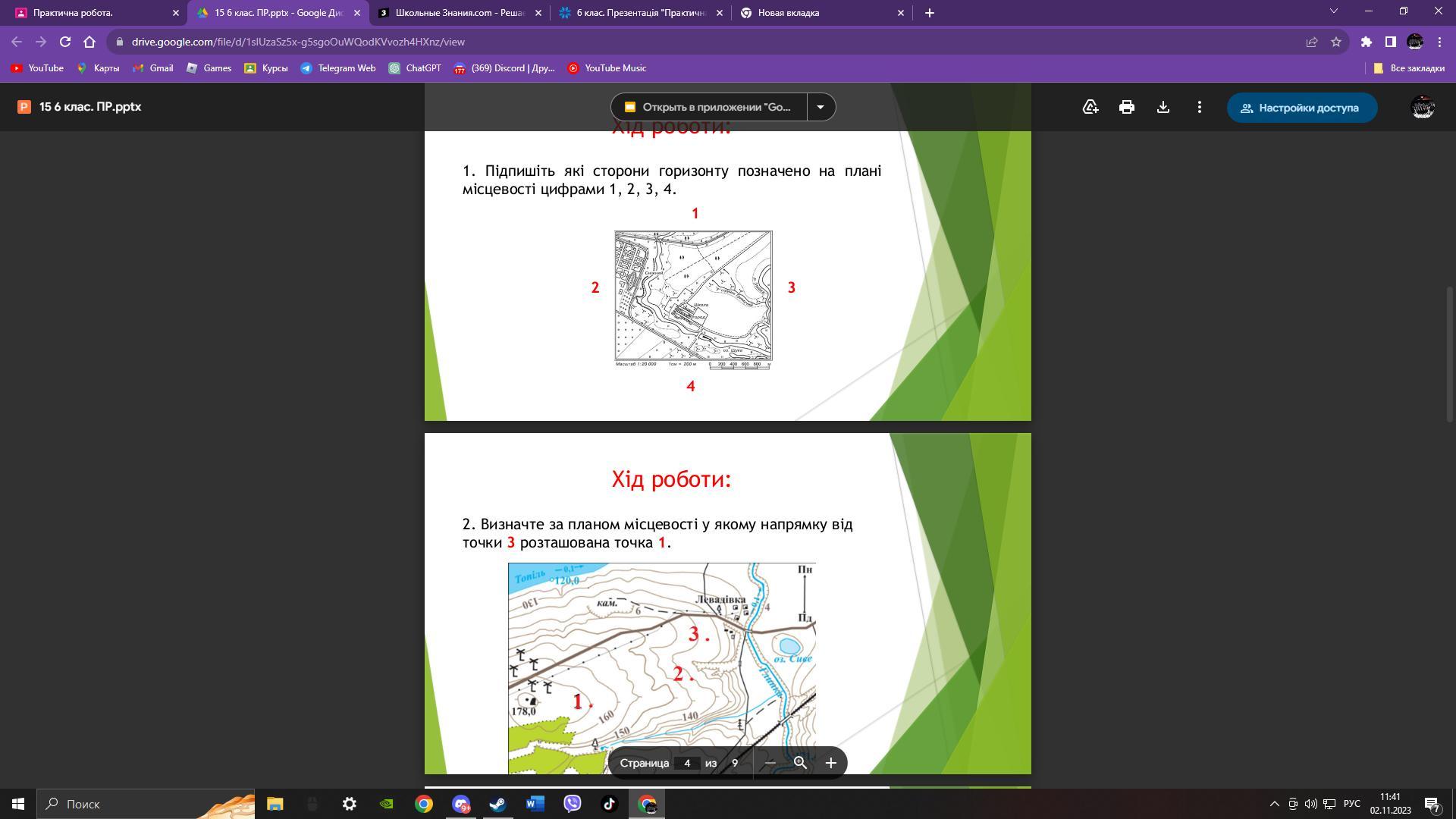The width and height of the screenshot is (1456, 819).
Task: Expand the open-with dropdown arrow
Action: (x=821, y=107)
